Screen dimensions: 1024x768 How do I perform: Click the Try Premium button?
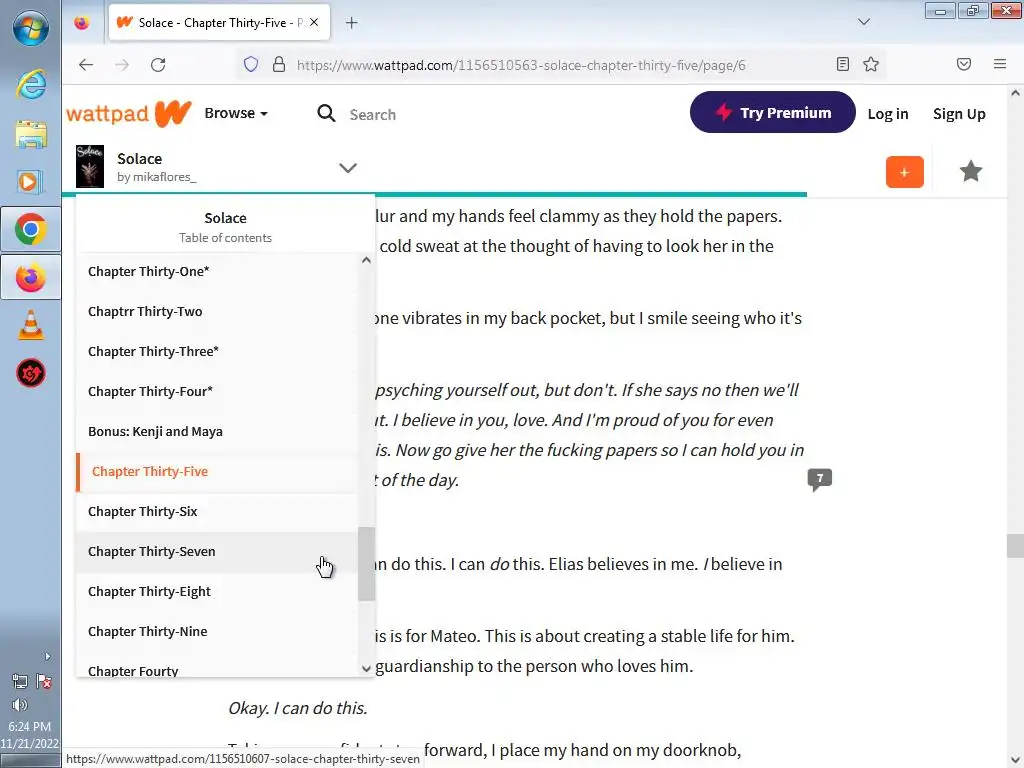(x=773, y=112)
